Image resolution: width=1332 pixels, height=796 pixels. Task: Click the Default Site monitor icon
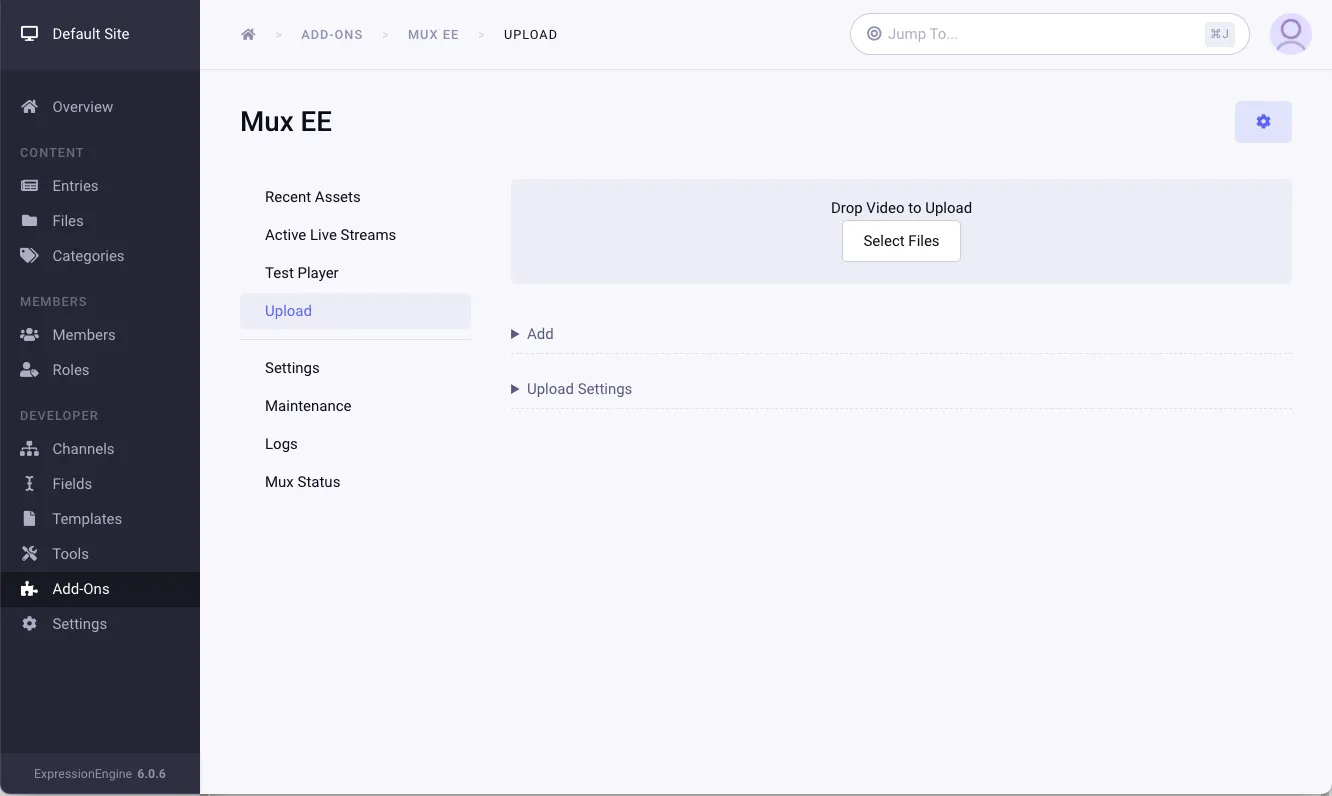[x=30, y=34]
